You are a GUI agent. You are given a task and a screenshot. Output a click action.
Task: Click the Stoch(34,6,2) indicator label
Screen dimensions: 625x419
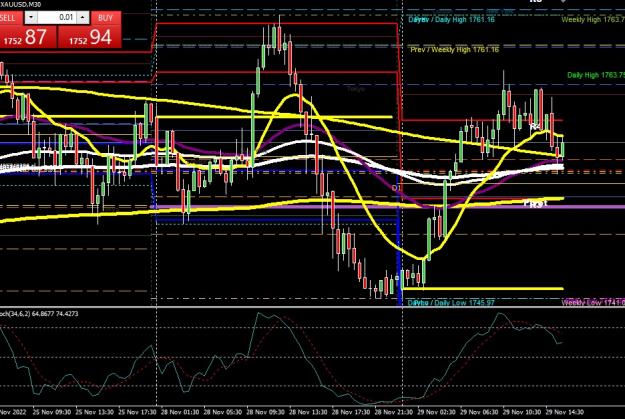click(x=39, y=314)
